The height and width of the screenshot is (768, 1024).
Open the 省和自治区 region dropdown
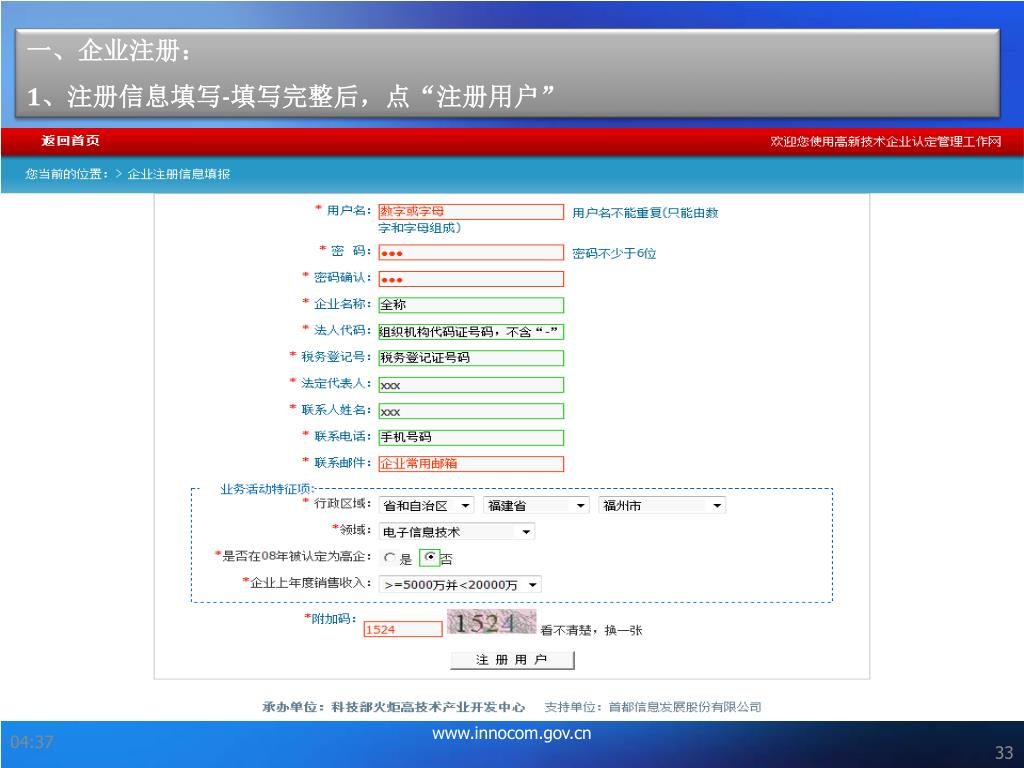click(x=427, y=506)
